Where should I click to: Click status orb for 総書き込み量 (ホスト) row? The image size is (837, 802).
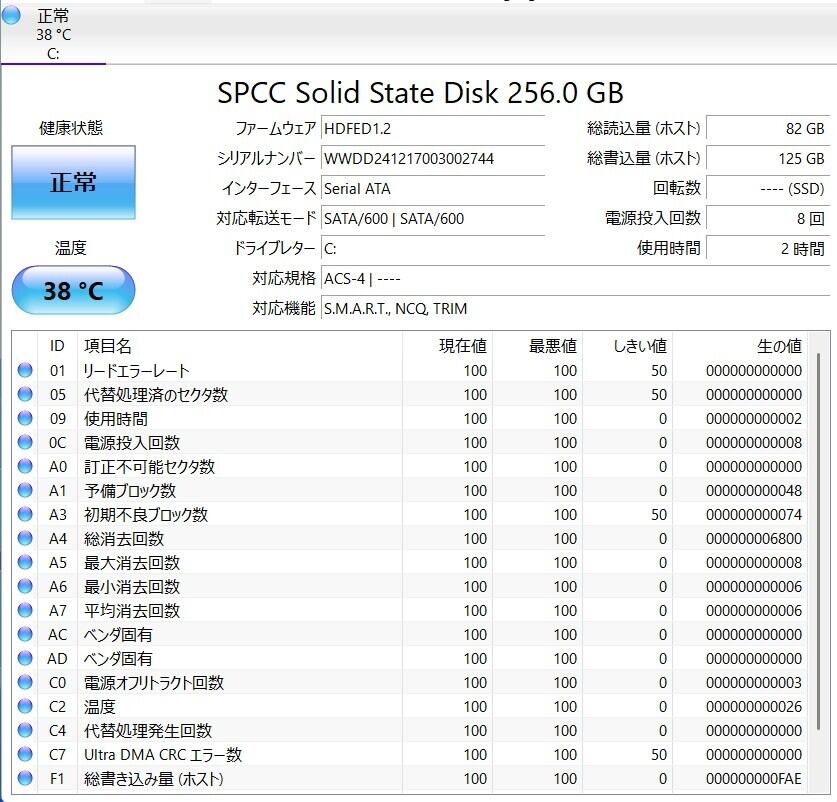25,779
